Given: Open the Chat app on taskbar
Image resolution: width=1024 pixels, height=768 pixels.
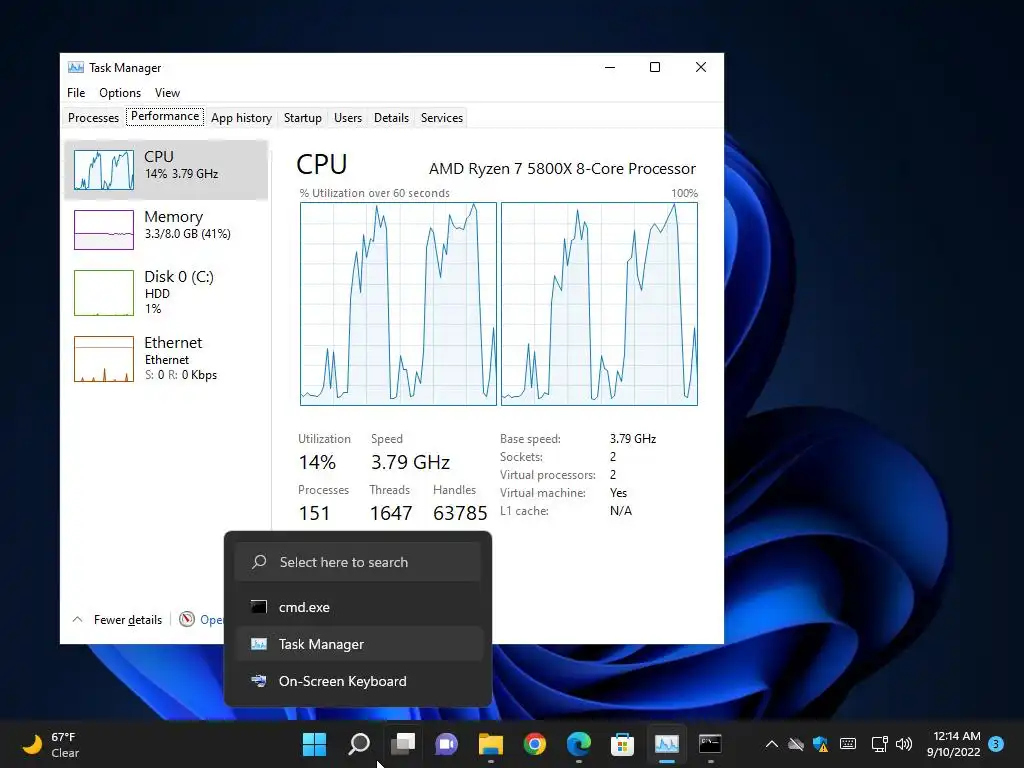Looking at the screenshot, I should click(447, 744).
